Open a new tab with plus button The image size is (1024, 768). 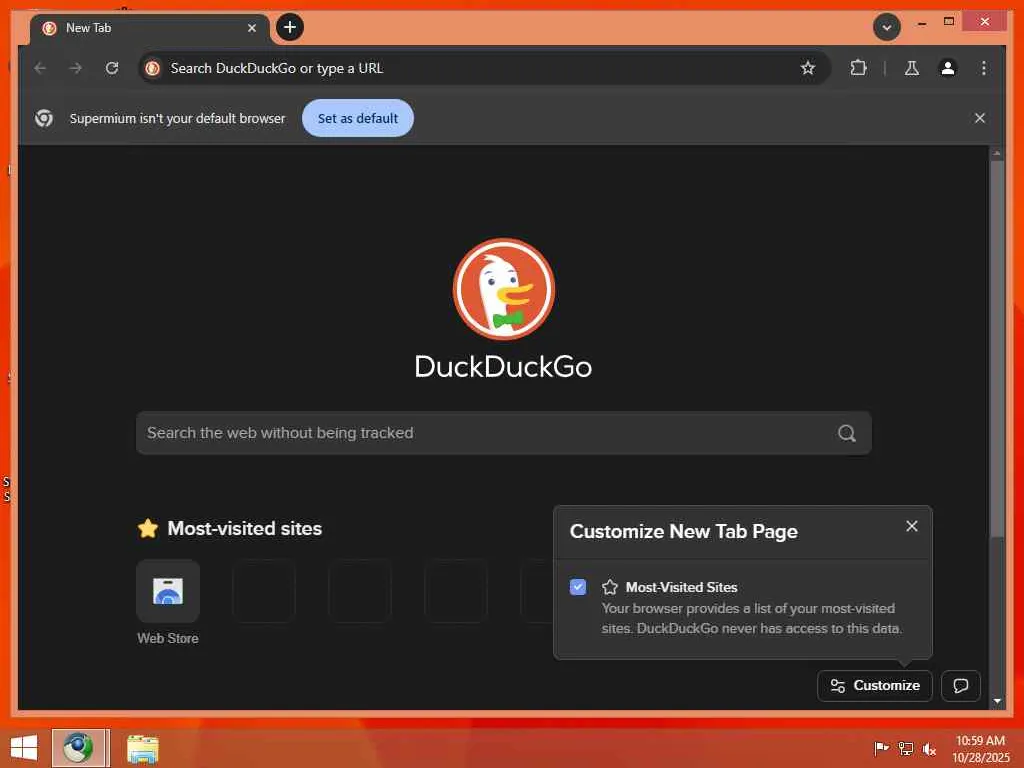[x=290, y=27]
